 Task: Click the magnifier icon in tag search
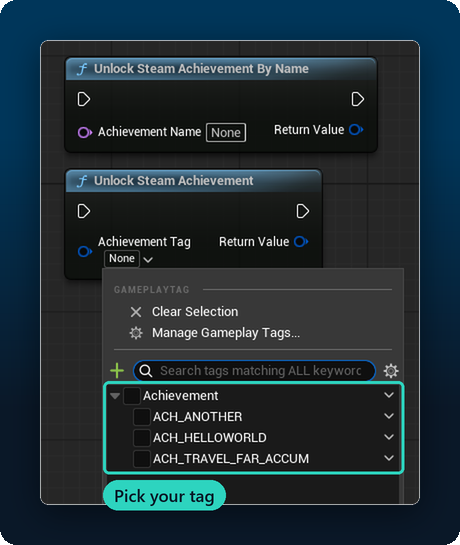click(x=146, y=371)
